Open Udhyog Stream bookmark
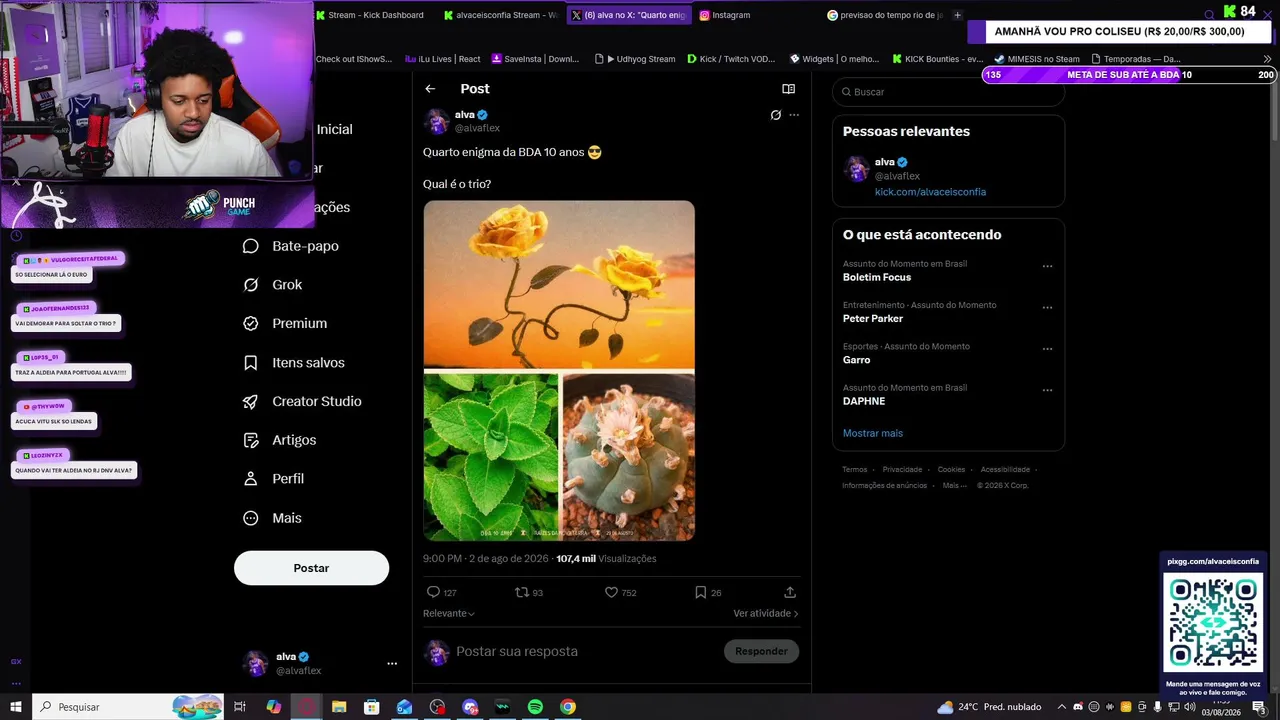The image size is (1280, 720). [635, 59]
